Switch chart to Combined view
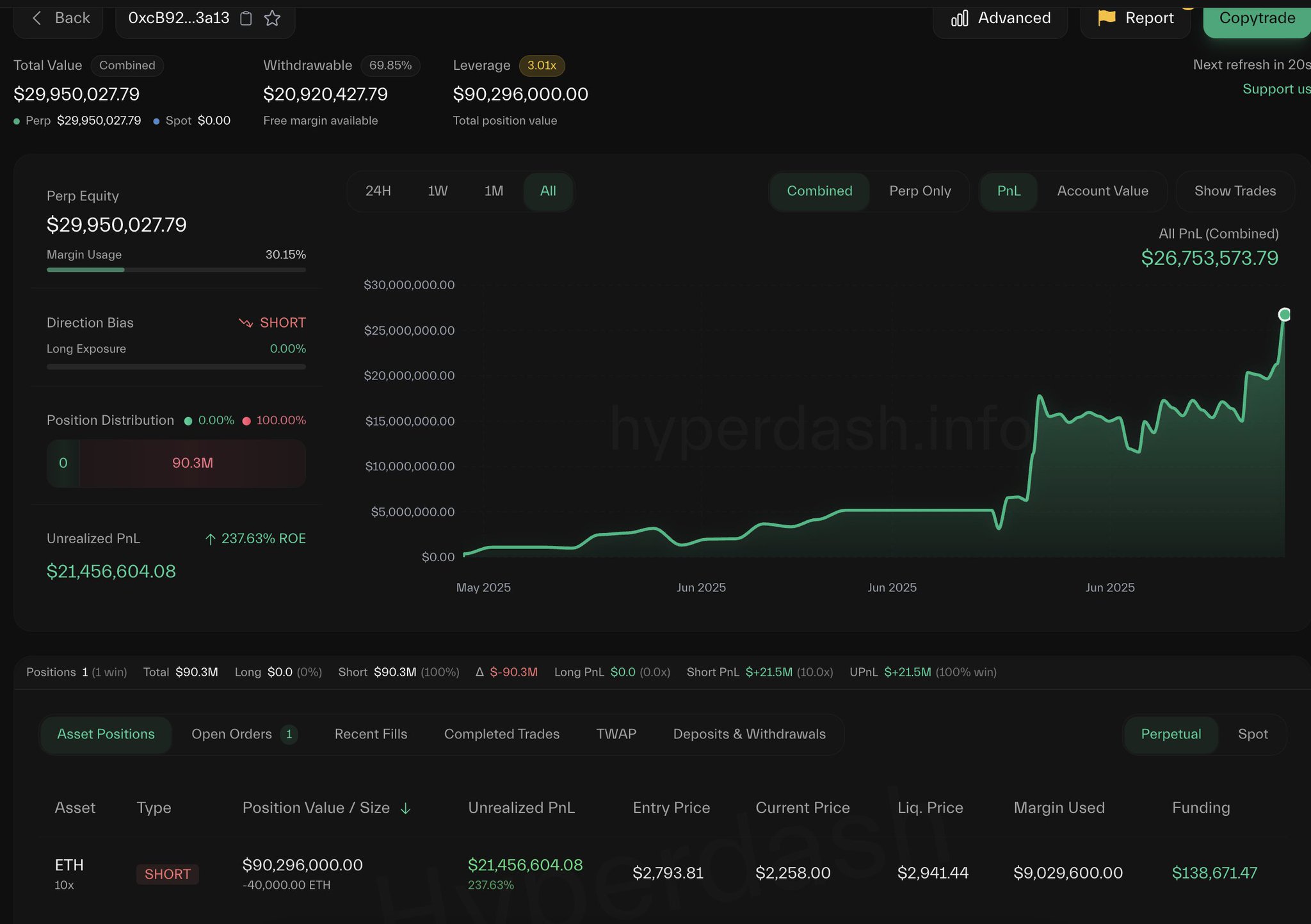This screenshot has height=924, width=1311. (x=819, y=191)
